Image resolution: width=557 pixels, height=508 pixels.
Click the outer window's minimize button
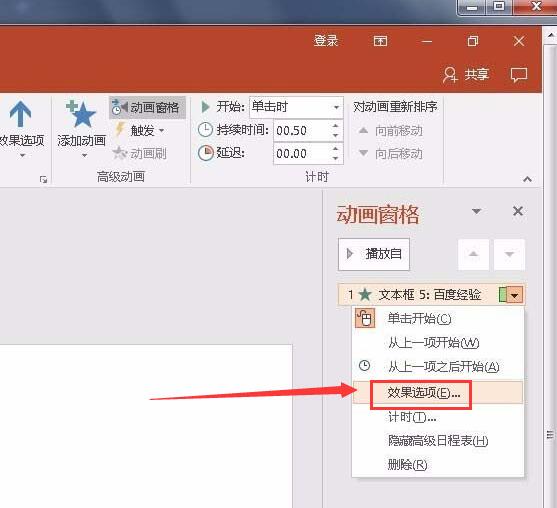click(472, 7)
